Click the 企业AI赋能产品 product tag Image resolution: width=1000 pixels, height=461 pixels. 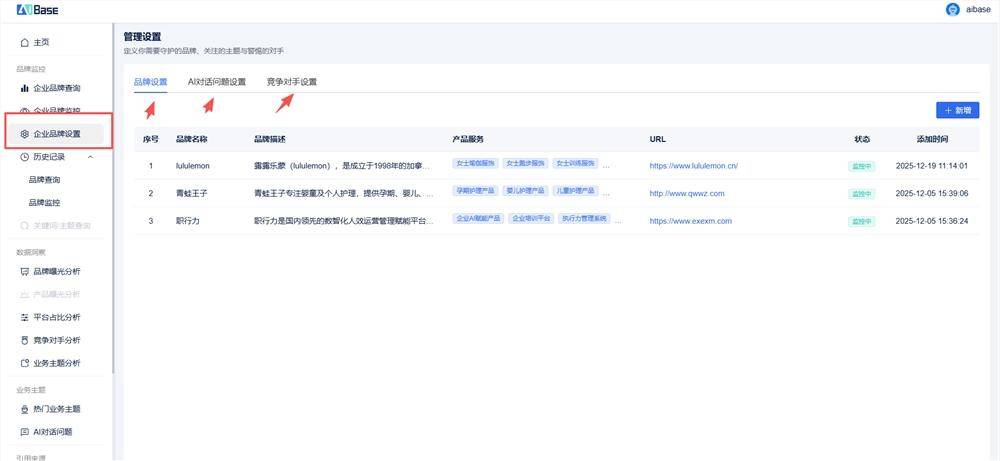click(478, 218)
